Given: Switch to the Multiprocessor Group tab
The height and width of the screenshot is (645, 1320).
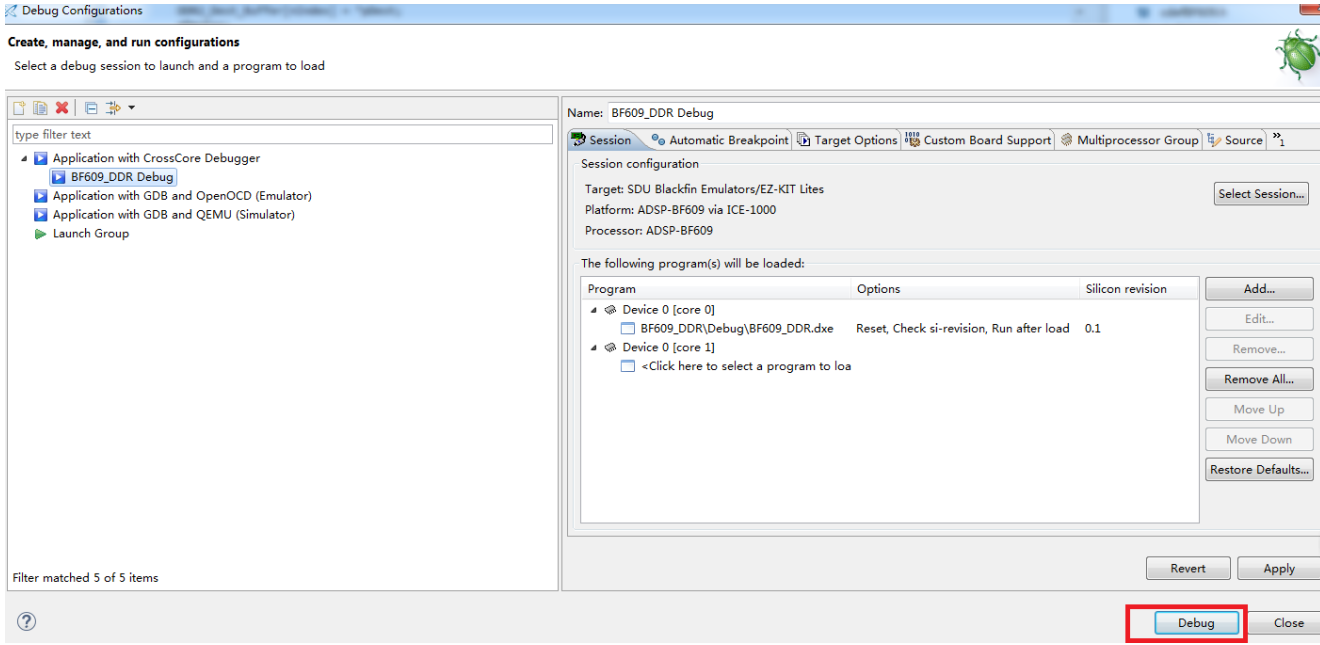Looking at the screenshot, I should pyautogui.click(x=1129, y=140).
